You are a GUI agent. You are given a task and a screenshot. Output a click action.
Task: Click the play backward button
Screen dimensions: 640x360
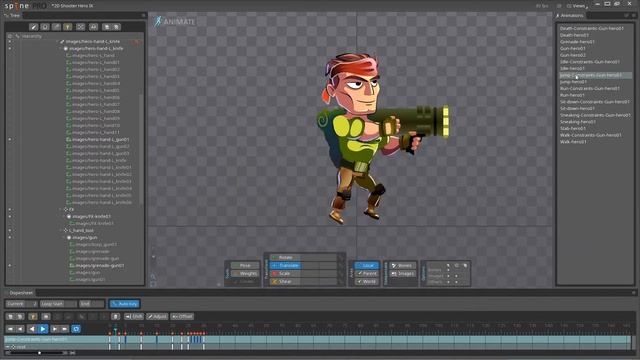click(32, 329)
